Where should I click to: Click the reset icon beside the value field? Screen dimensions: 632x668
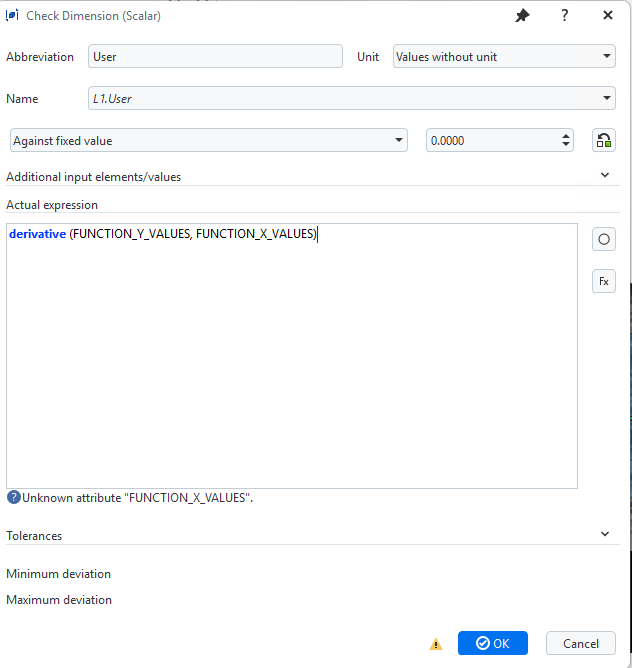tap(604, 141)
